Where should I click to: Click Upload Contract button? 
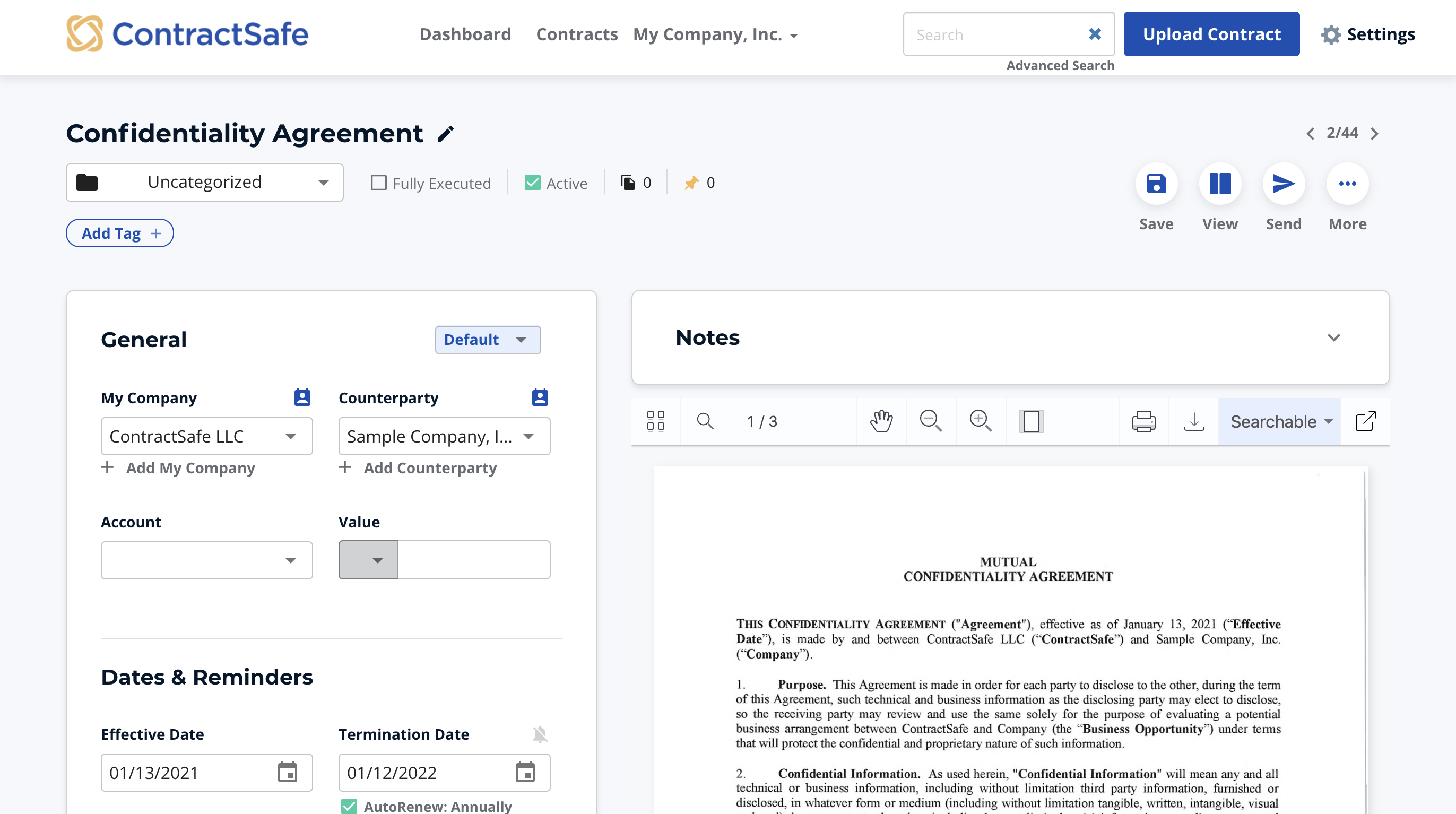click(x=1211, y=34)
